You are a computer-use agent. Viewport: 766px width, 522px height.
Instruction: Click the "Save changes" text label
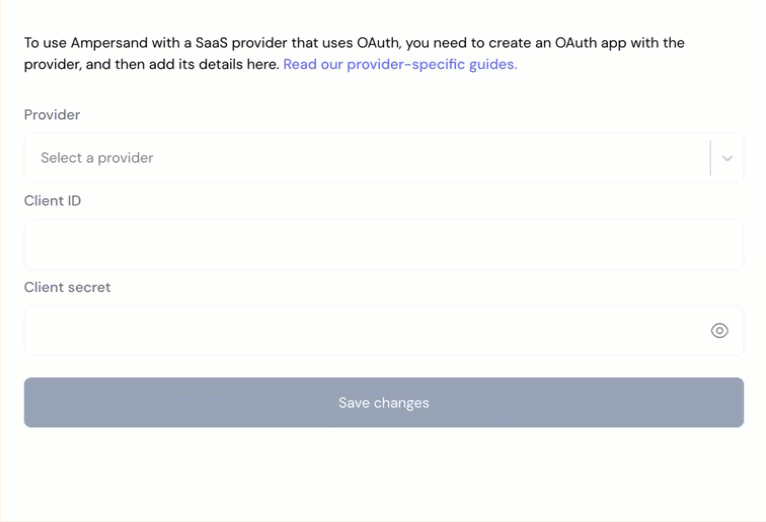click(383, 403)
